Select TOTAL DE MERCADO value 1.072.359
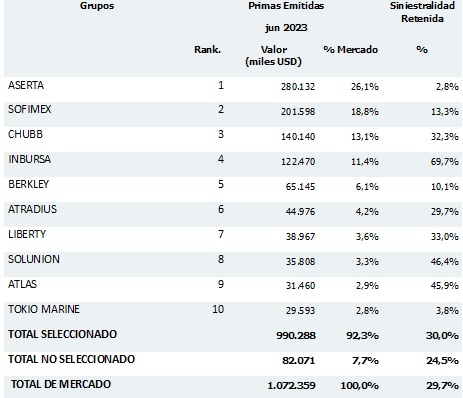Image resolution: width=463 pixels, height=398 pixels. tap(291, 386)
